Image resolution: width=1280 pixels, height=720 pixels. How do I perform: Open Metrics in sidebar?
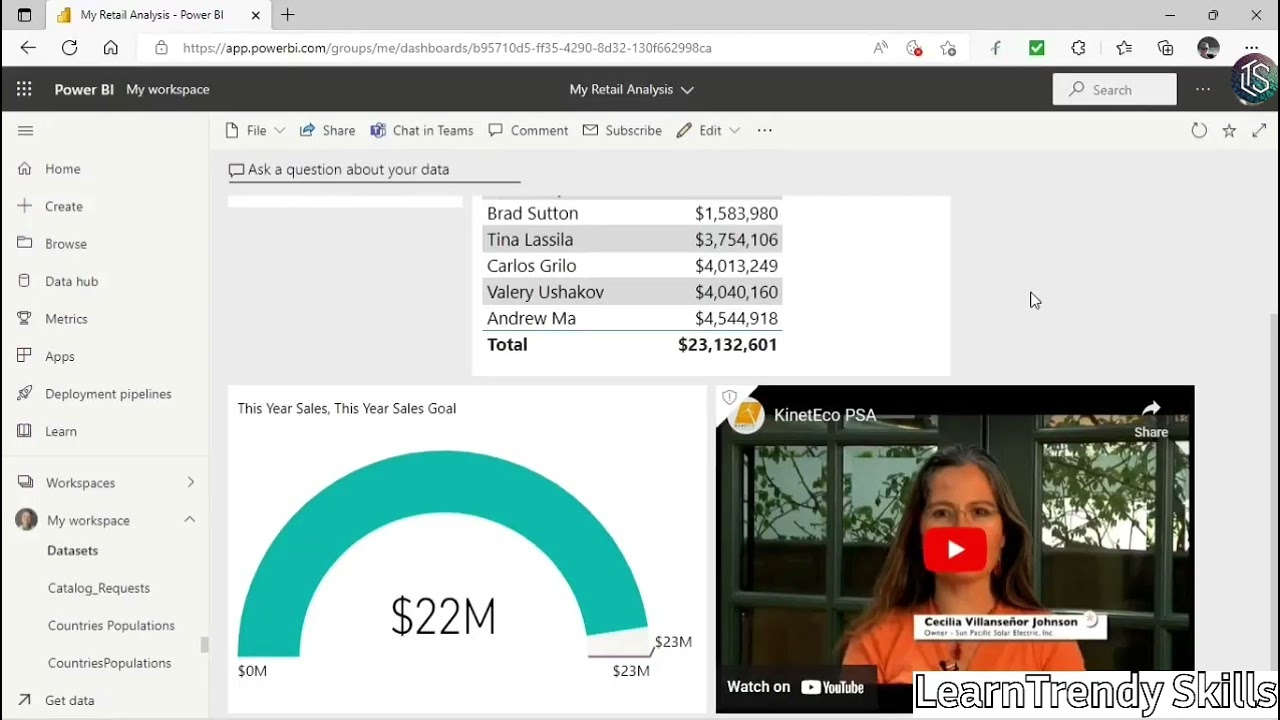click(x=66, y=319)
